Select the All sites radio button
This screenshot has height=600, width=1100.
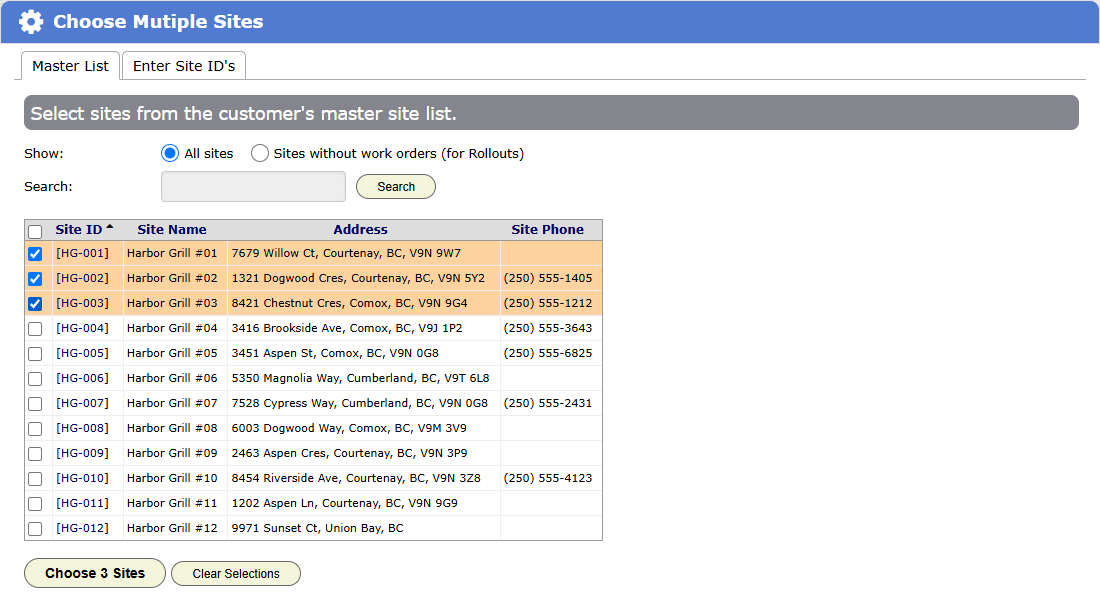tap(170, 153)
